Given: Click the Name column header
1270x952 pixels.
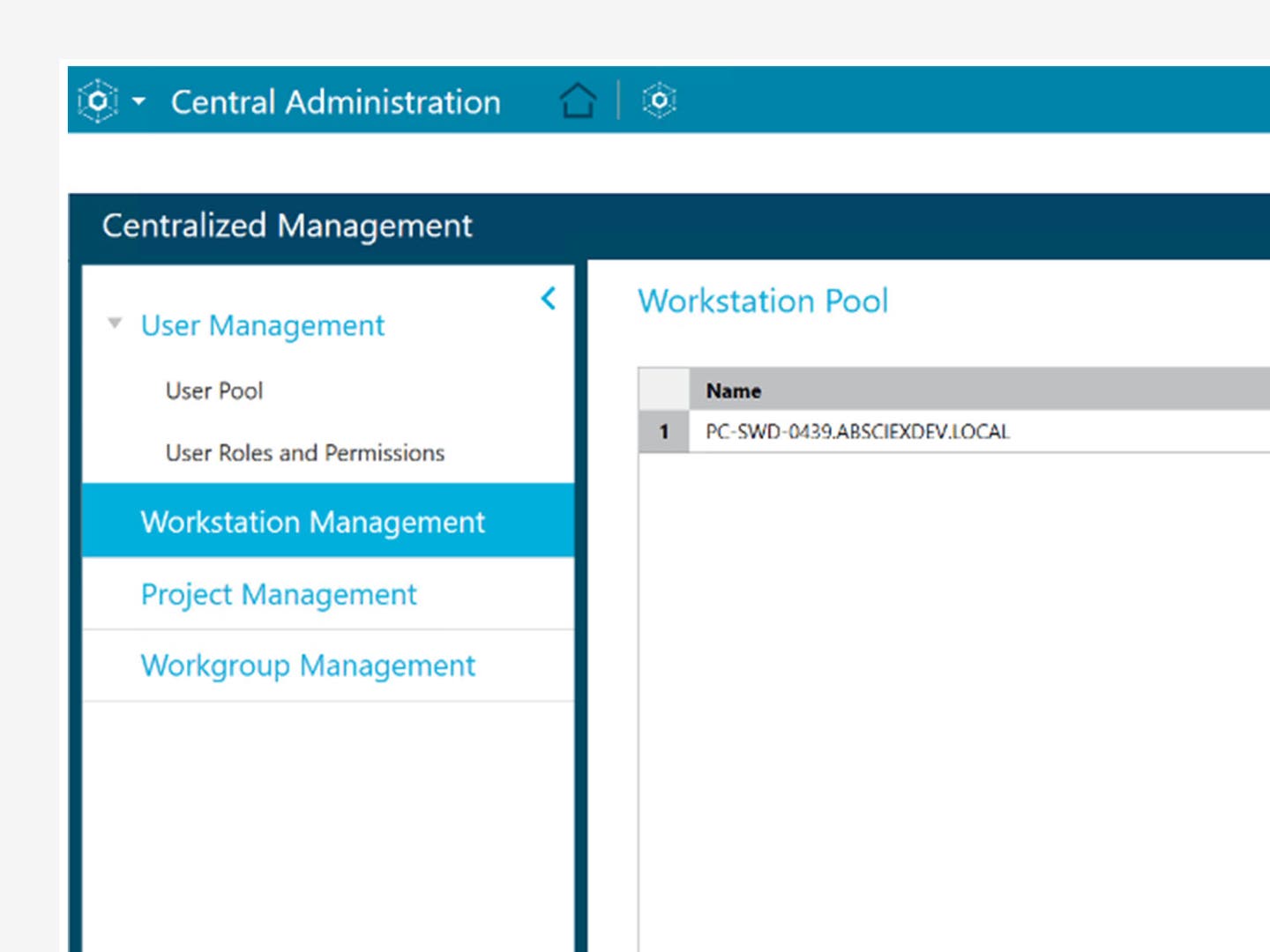Looking at the screenshot, I should (x=979, y=390).
